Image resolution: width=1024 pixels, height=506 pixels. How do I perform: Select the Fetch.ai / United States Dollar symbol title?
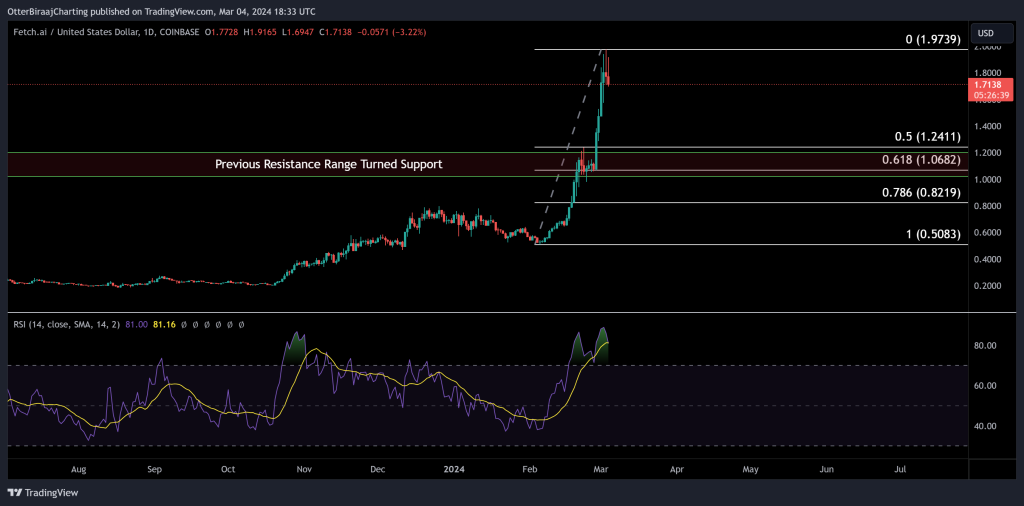tap(82, 31)
